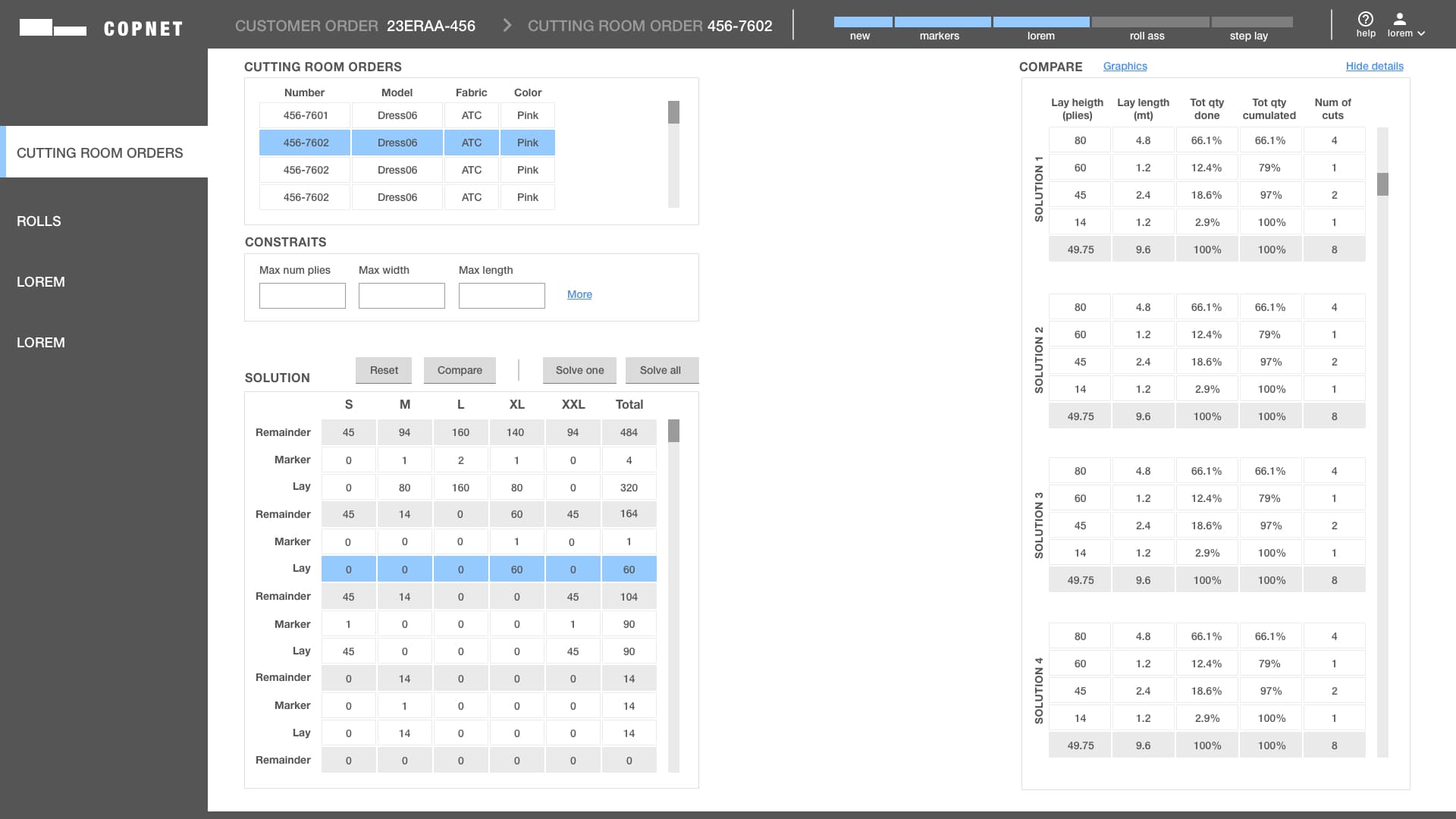The width and height of the screenshot is (1456, 819).
Task: Open the Graphics link in Compare
Action: (x=1125, y=66)
